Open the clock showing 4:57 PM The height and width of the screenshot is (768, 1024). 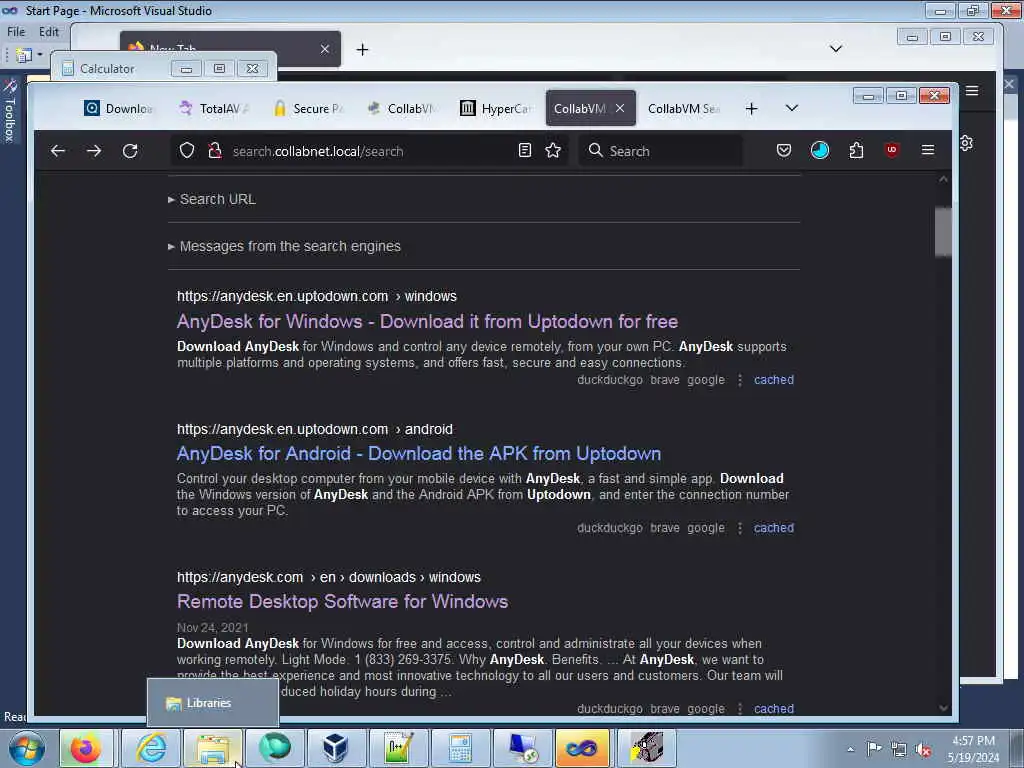point(973,749)
